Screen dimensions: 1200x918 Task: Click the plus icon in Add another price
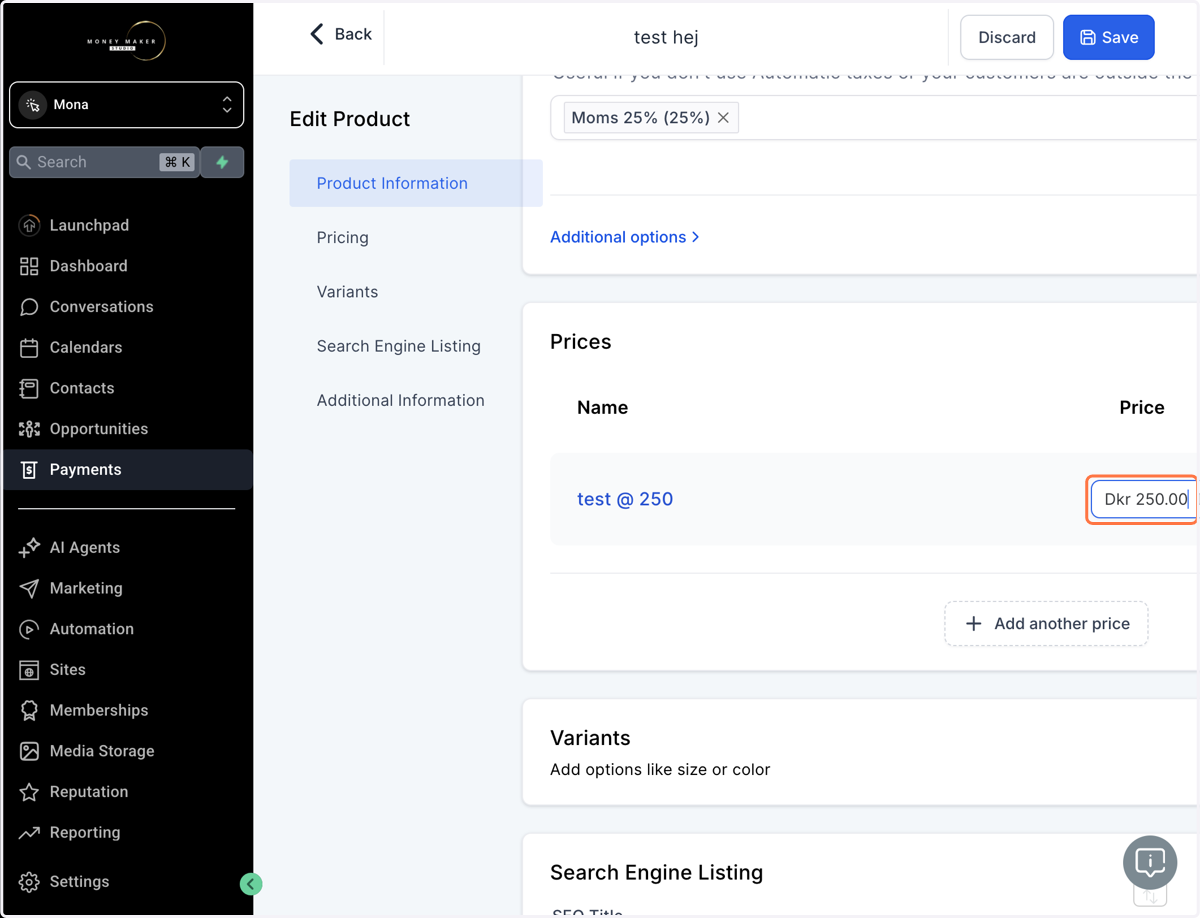tap(973, 623)
